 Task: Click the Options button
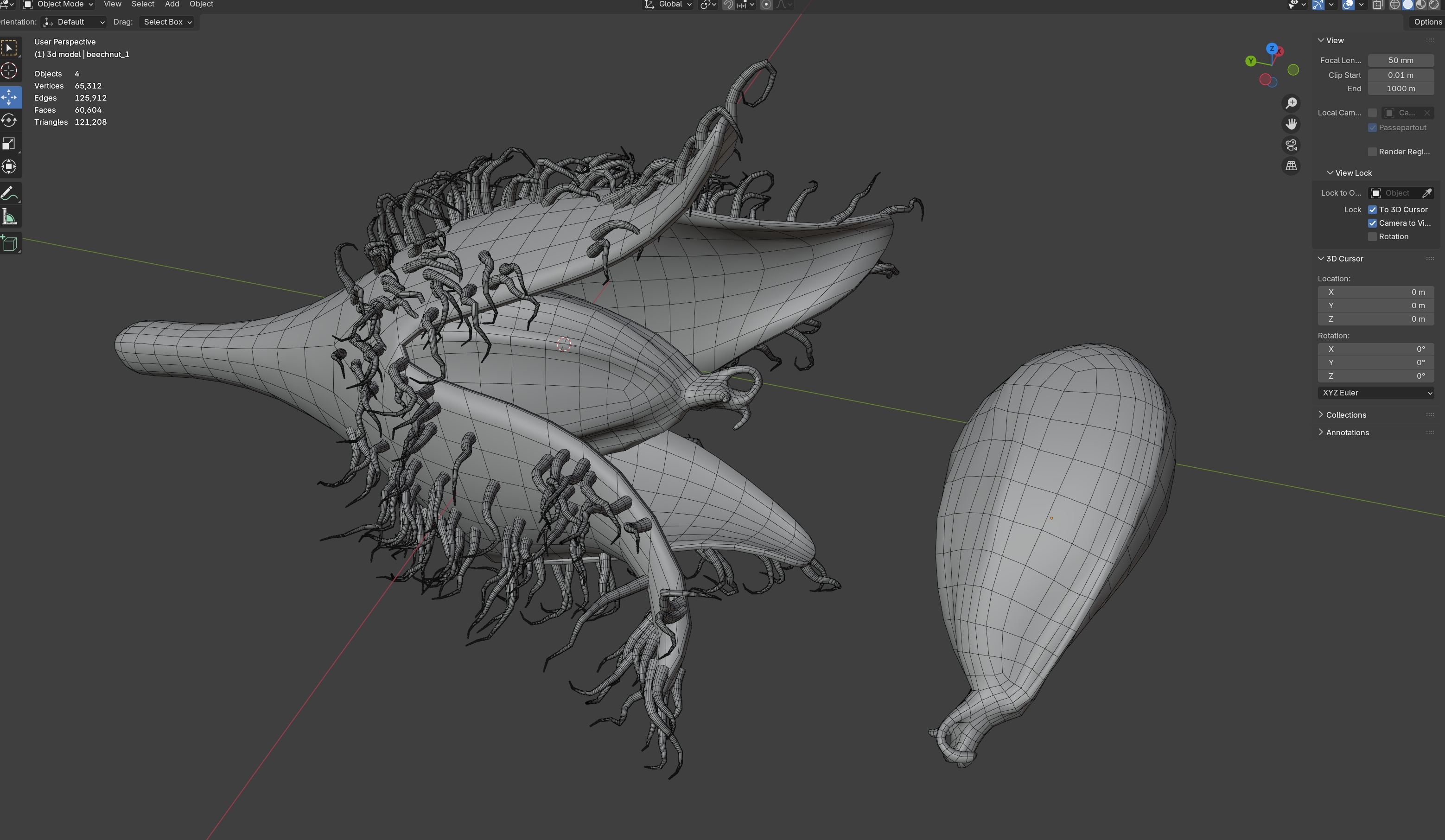coord(1426,22)
